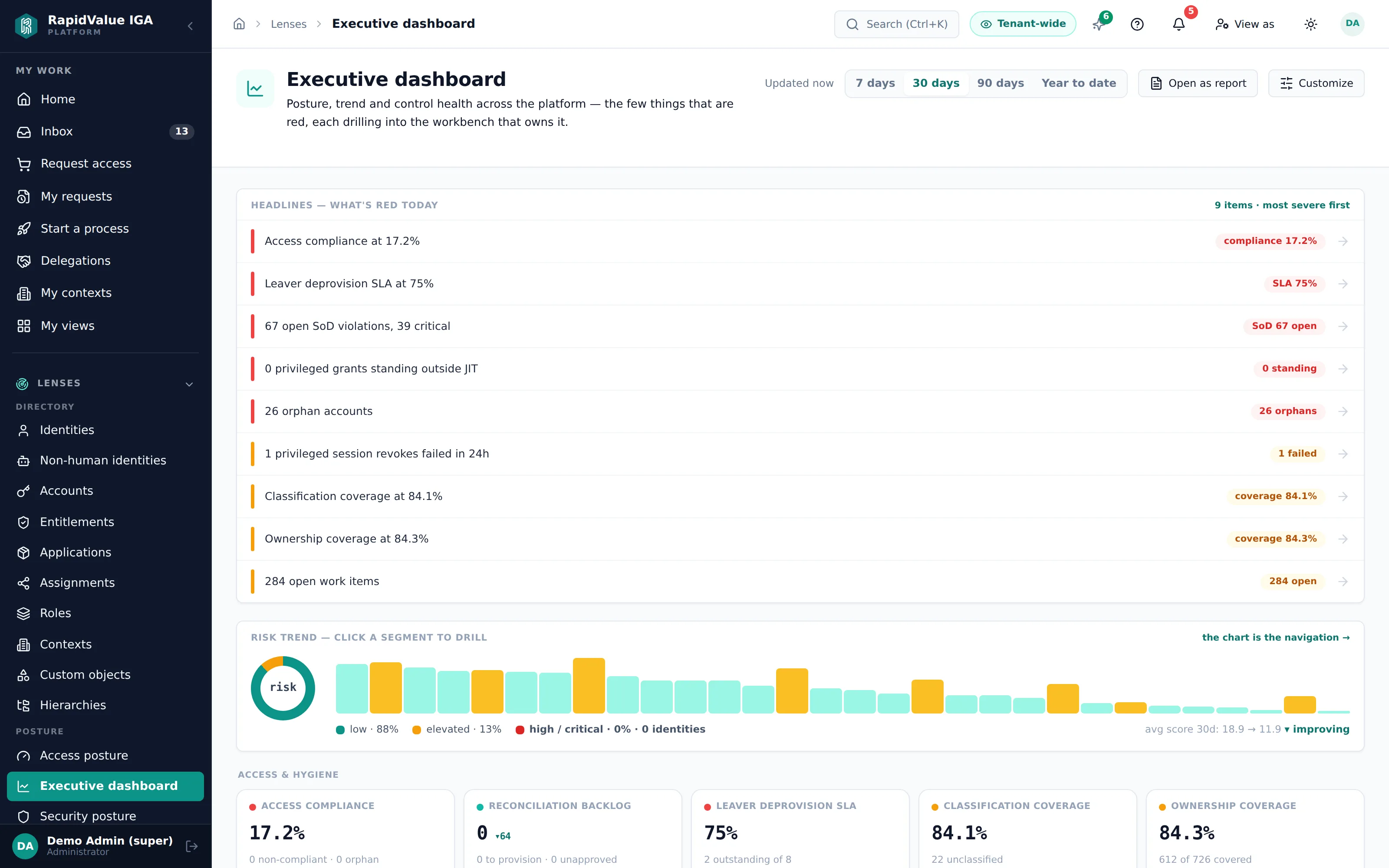The image size is (1389, 868).
Task: Open the DA user avatar menu
Action: [x=1352, y=24]
